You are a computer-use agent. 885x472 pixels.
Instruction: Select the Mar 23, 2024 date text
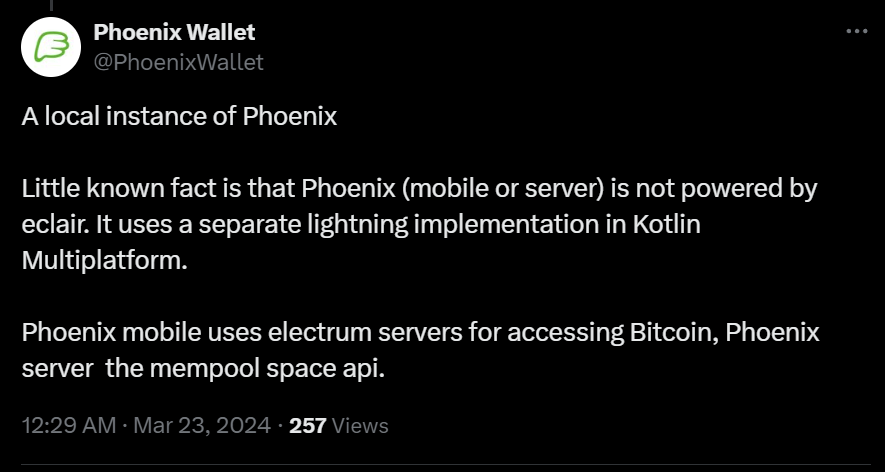click(x=202, y=425)
